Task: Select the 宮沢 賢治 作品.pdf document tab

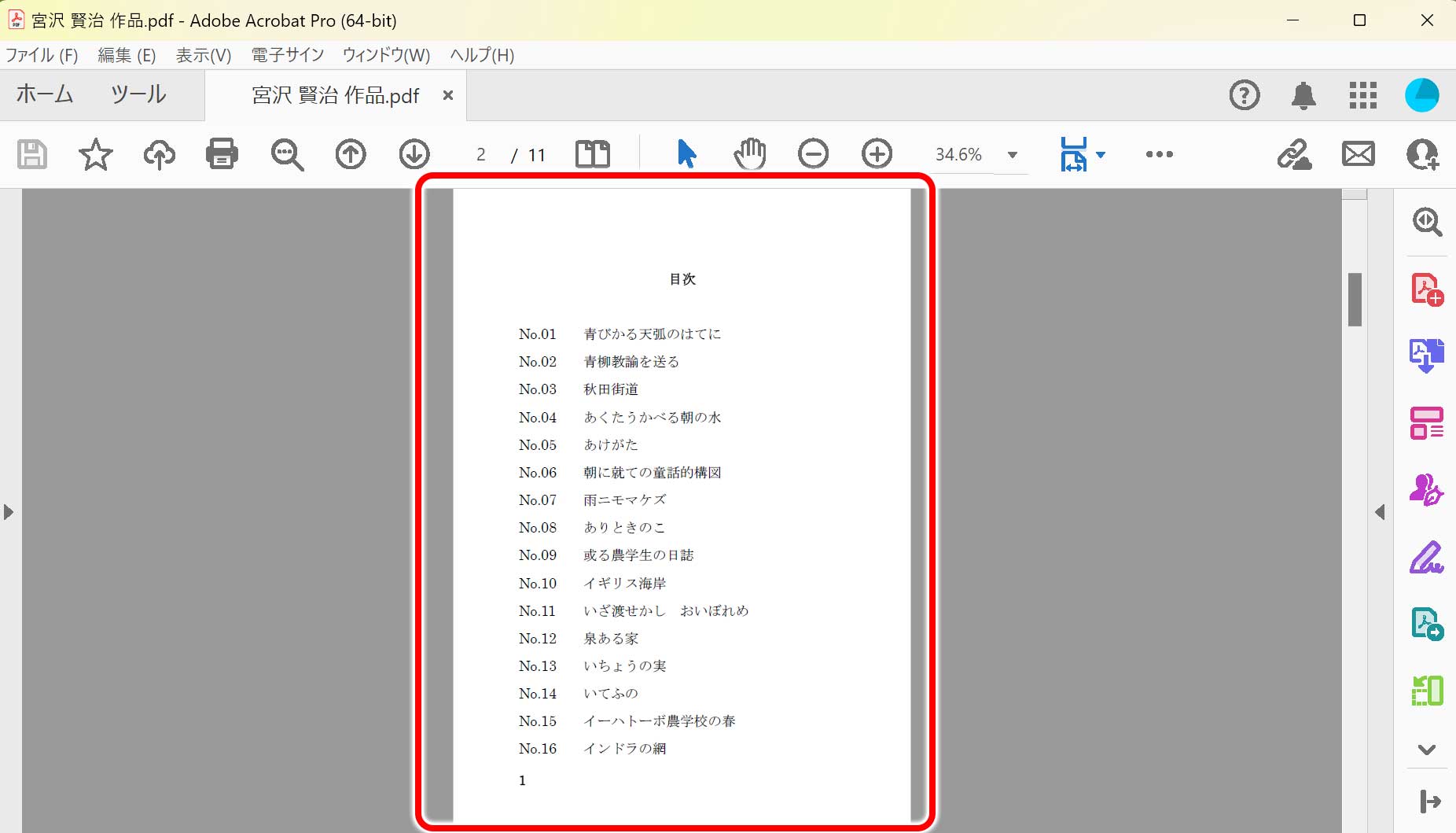Action: tap(336, 95)
